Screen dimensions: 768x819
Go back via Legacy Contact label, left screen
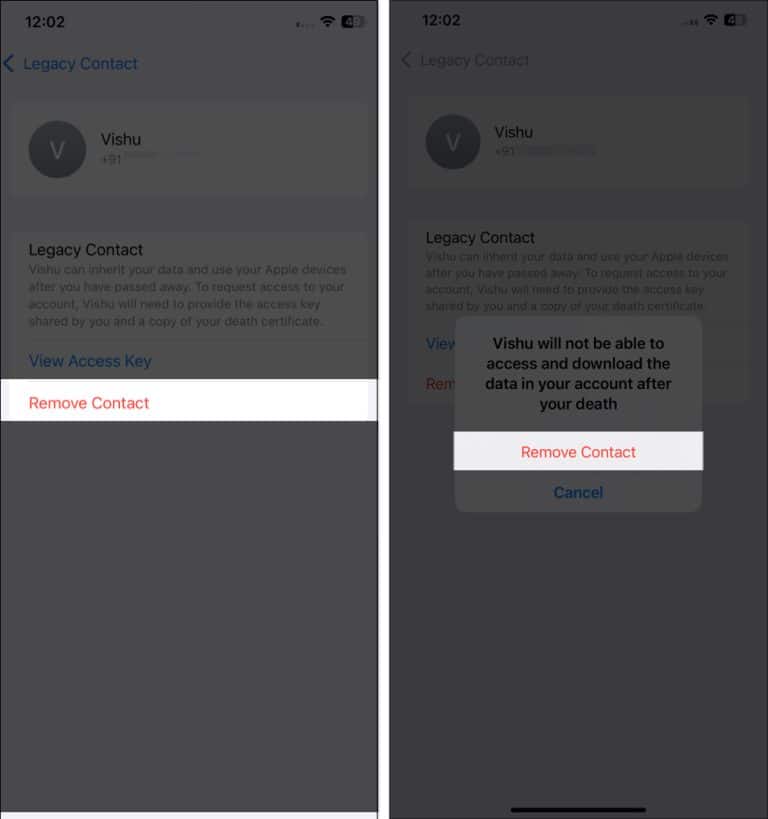[80, 64]
